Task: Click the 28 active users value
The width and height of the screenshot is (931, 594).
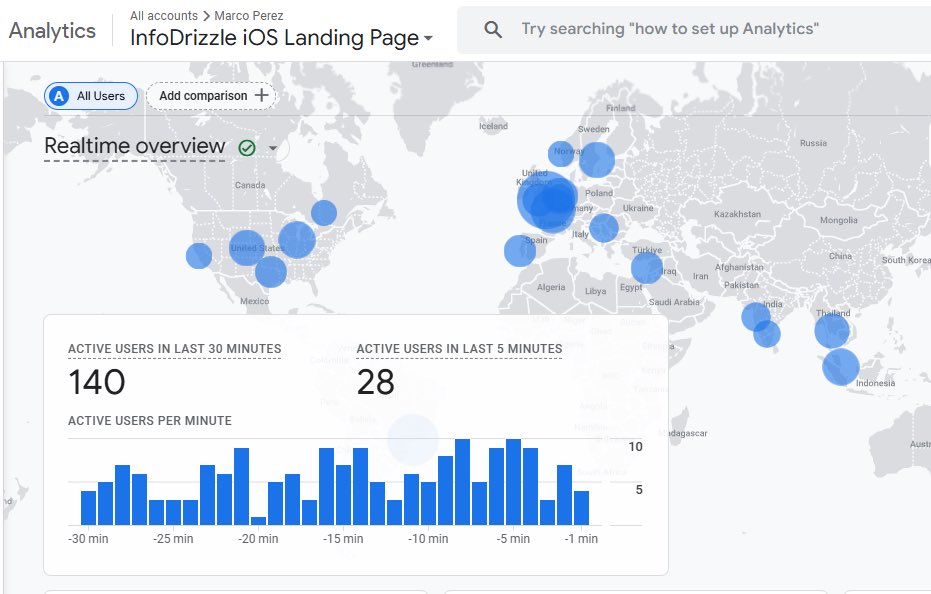Action: pos(375,382)
